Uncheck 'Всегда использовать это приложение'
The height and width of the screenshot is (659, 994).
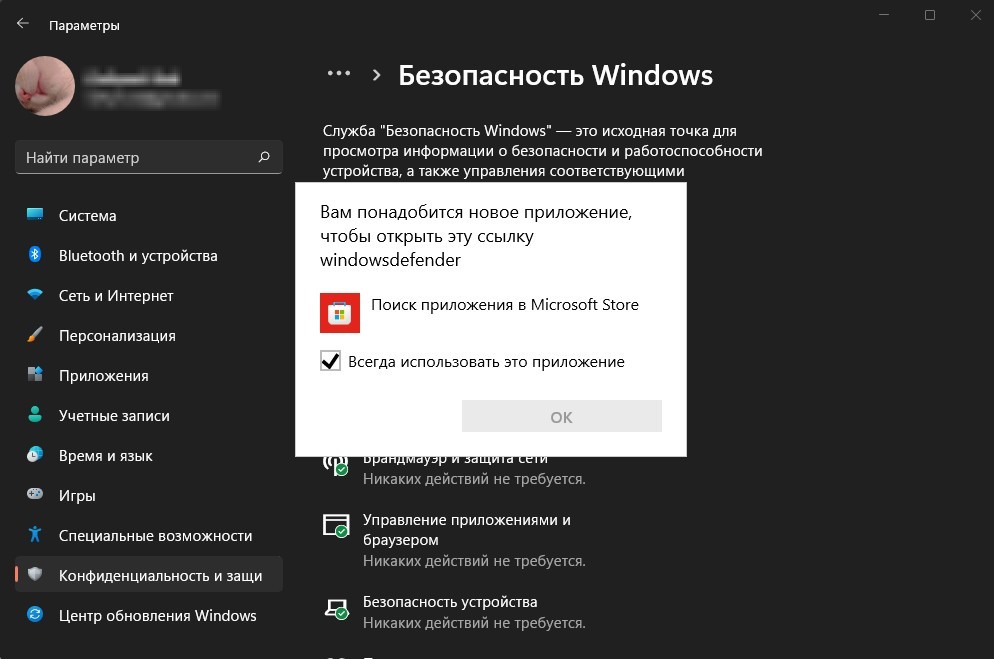(330, 361)
